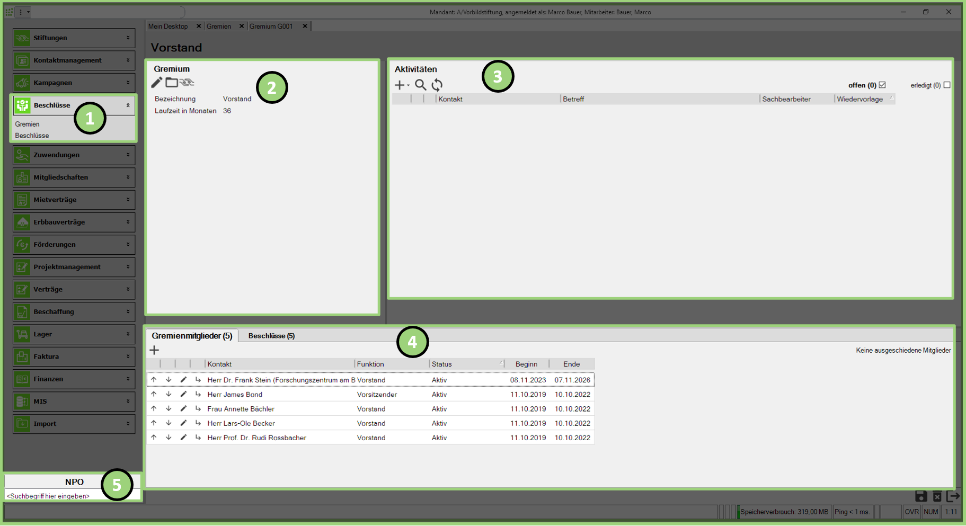
Task: Edit Gremium with the pencil icon
Action: pyautogui.click(x=157, y=83)
